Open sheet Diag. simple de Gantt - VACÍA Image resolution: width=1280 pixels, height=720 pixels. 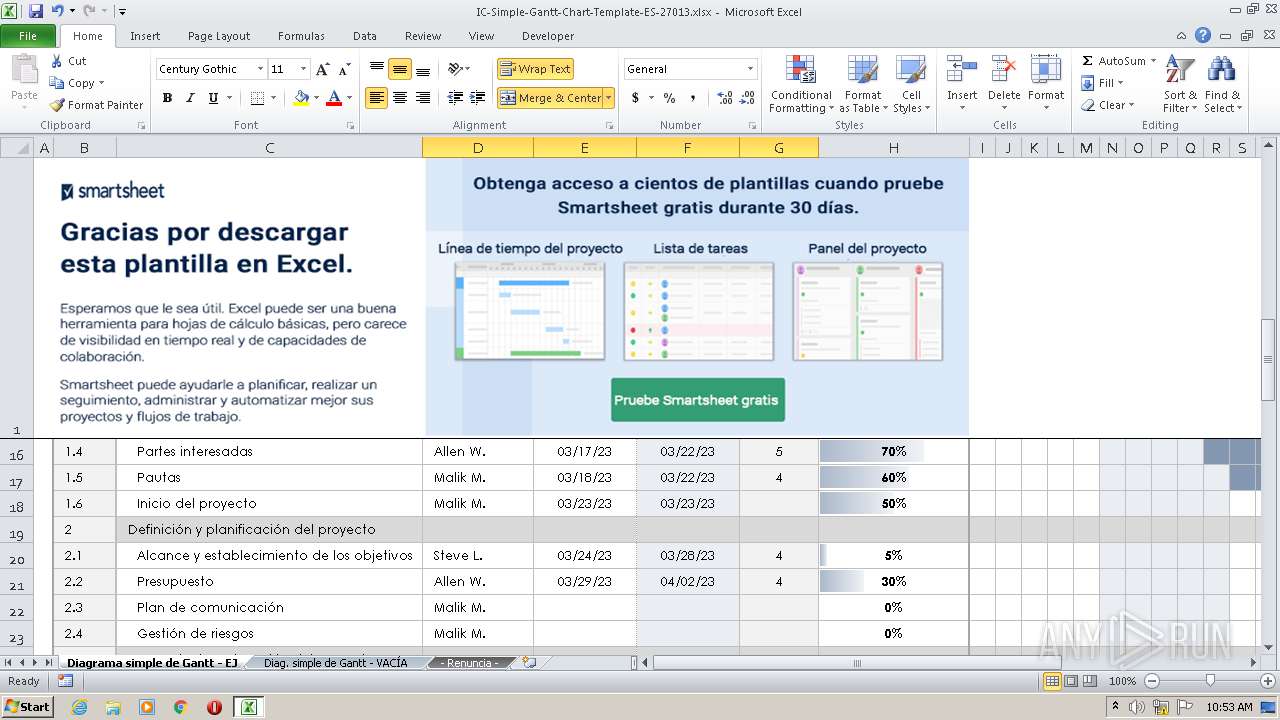pos(335,663)
